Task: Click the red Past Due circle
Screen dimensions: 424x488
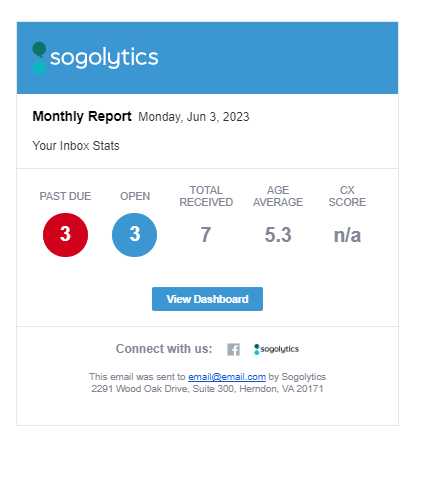Action: pyautogui.click(x=65, y=235)
